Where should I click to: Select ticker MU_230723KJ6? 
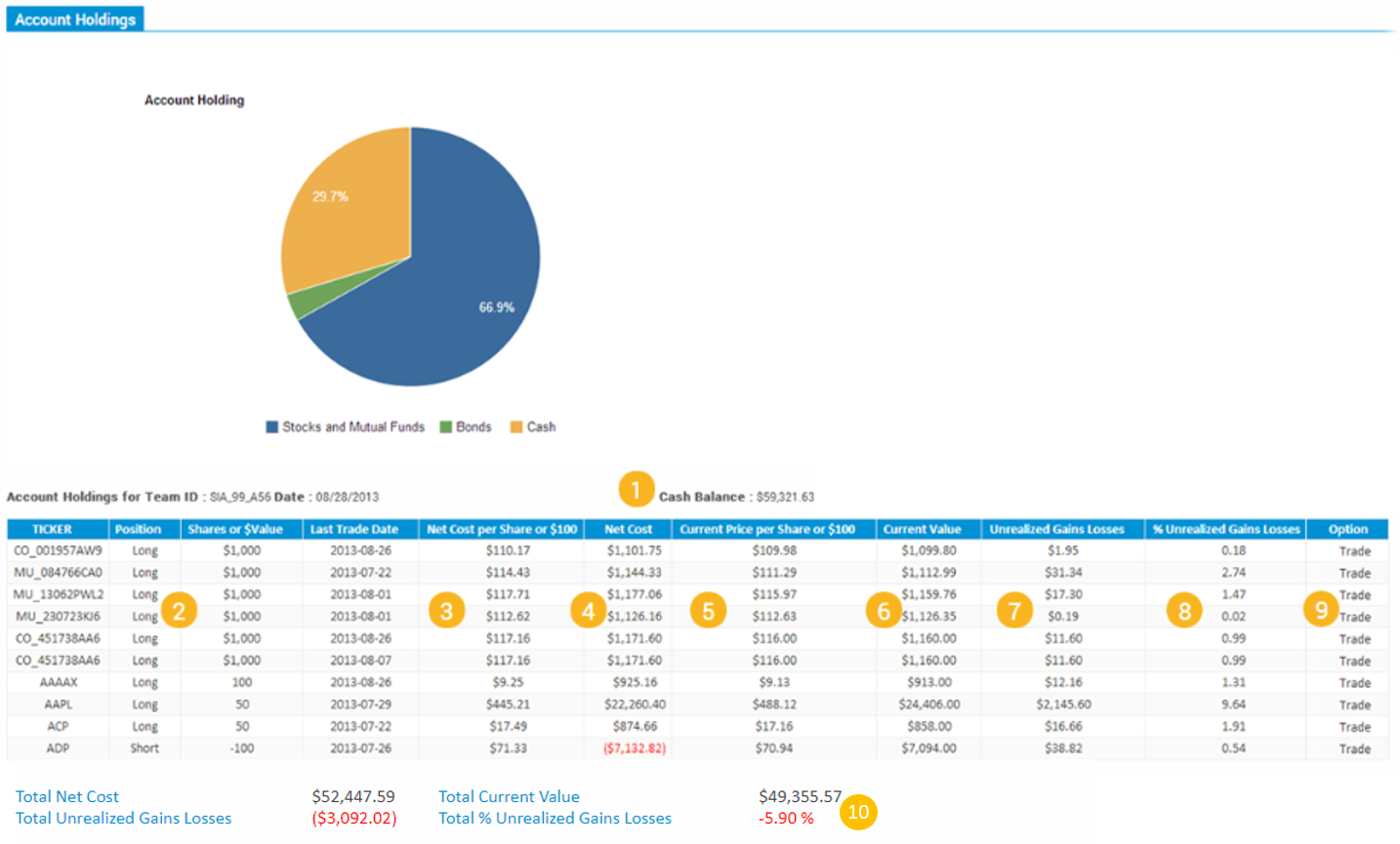click(58, 617)
